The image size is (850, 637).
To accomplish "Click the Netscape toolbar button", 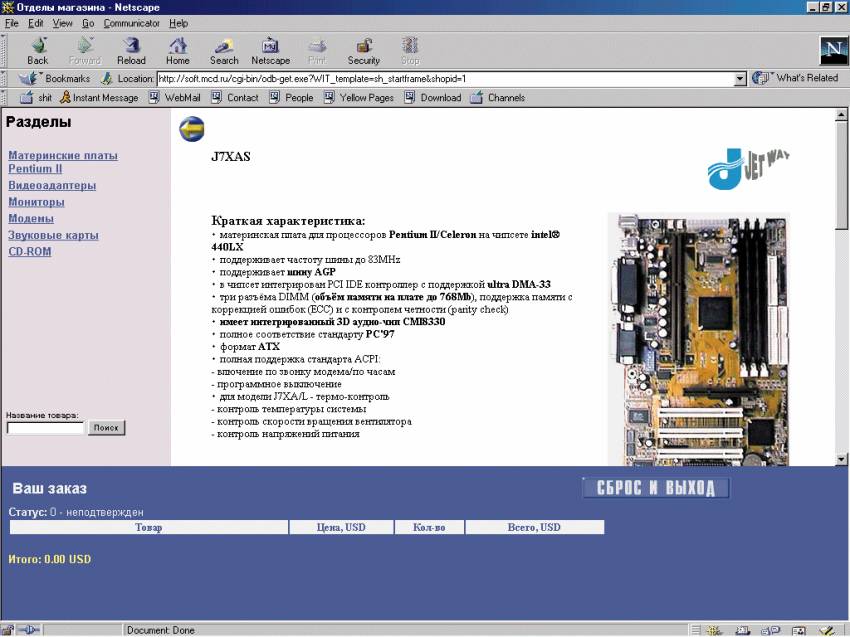I will [x=271, y=51].
